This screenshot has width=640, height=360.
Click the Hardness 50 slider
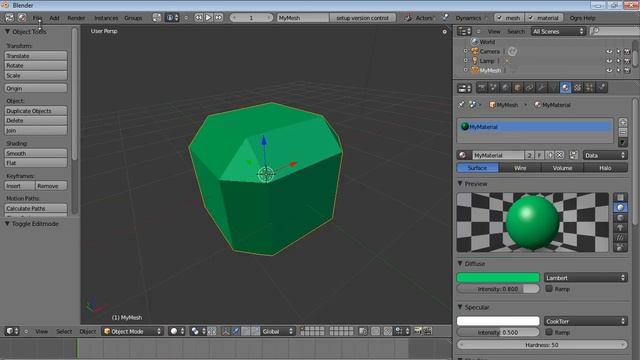[x=542, y=345]
